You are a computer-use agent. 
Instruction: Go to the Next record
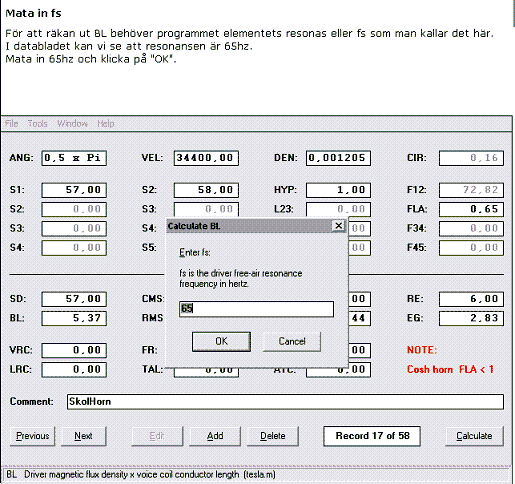[83, 436]
